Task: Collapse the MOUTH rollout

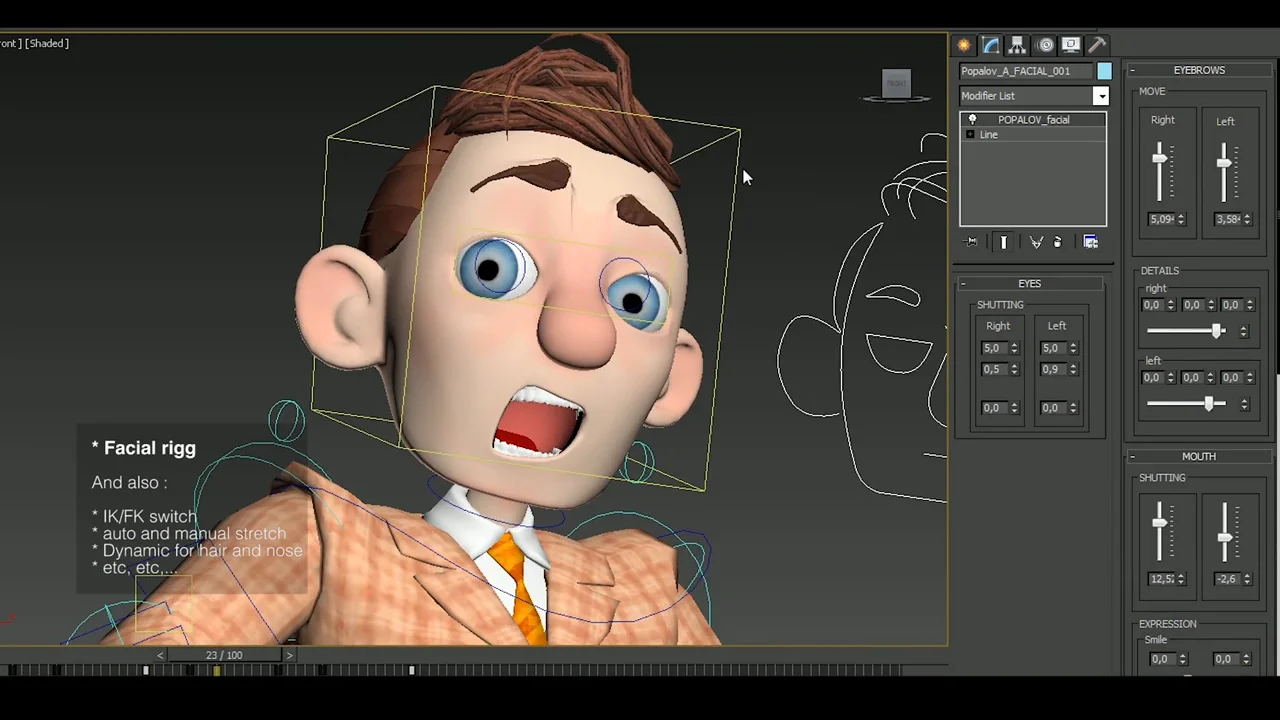Action: point(1132,457)
